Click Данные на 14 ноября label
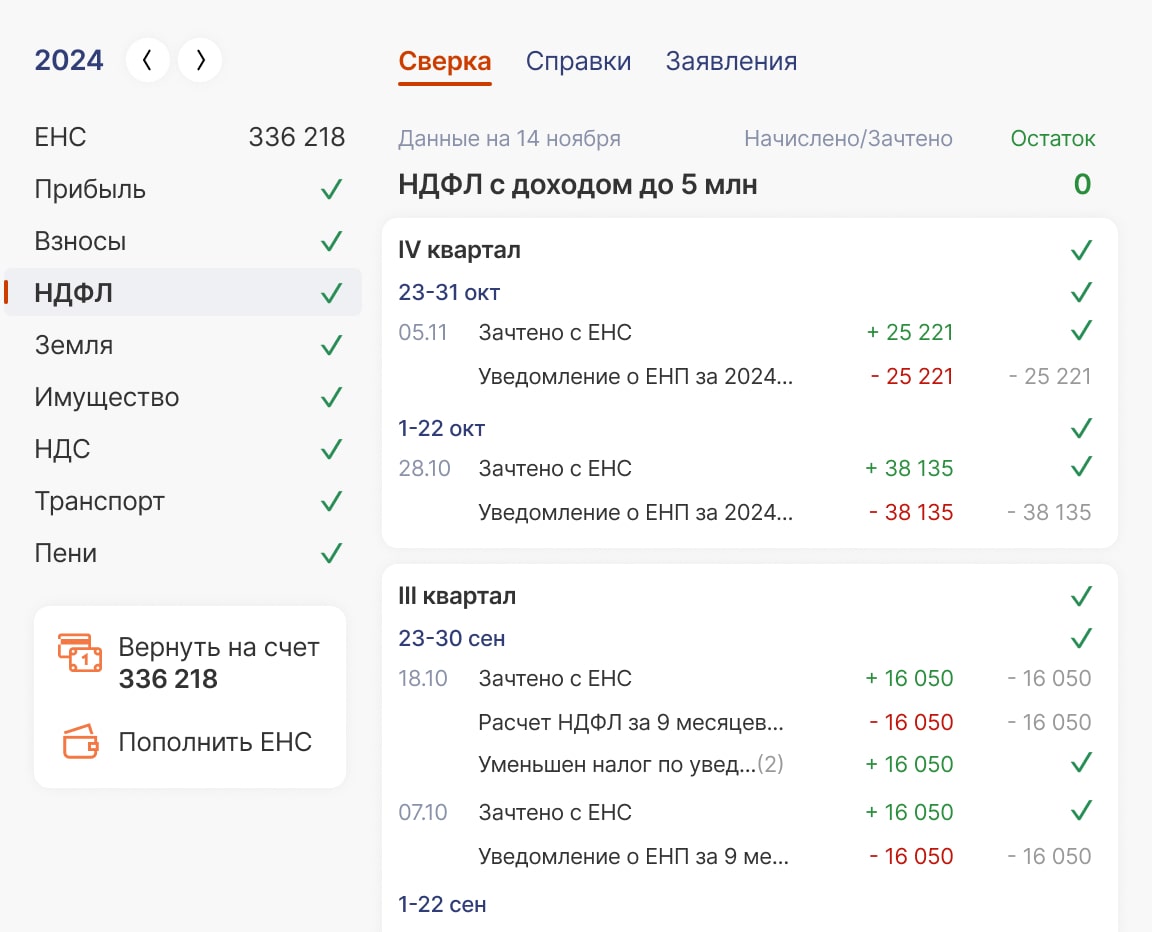Image resolution: width=1152 pixels, height=932 pixels. [x=509, y=138]
